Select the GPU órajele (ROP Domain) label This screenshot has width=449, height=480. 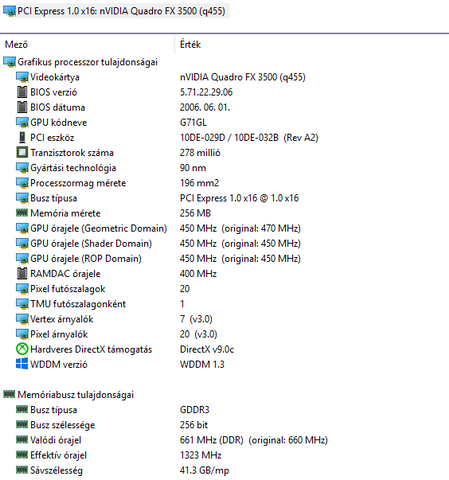pos(86,259)
